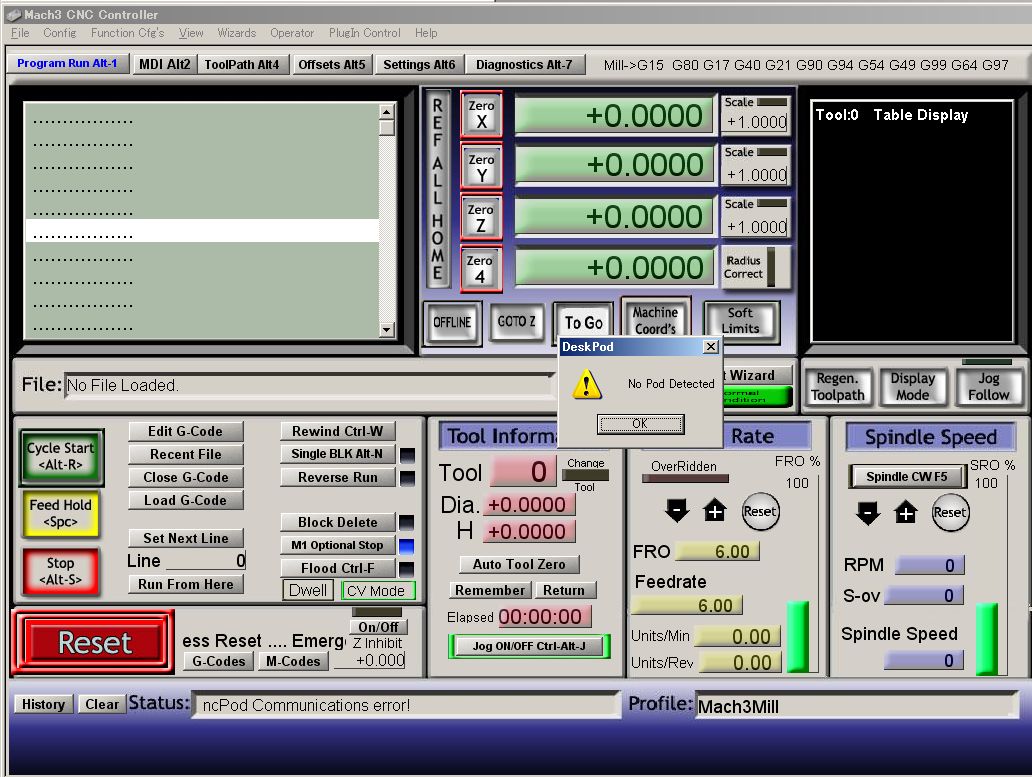Open the Function Cfg's menu
The width and height of the screenshot is (1032, 777).
[127, 33]
